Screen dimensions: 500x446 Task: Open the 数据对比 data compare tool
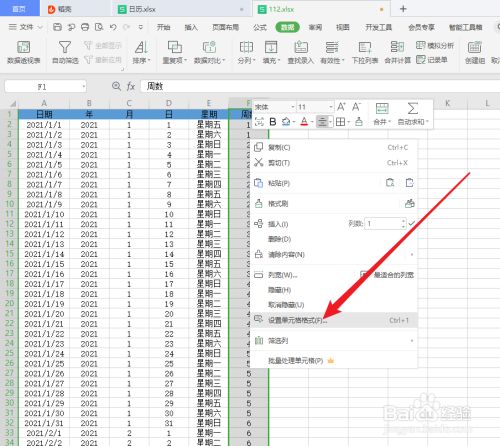pyautogui.click(x=210, y=52)
